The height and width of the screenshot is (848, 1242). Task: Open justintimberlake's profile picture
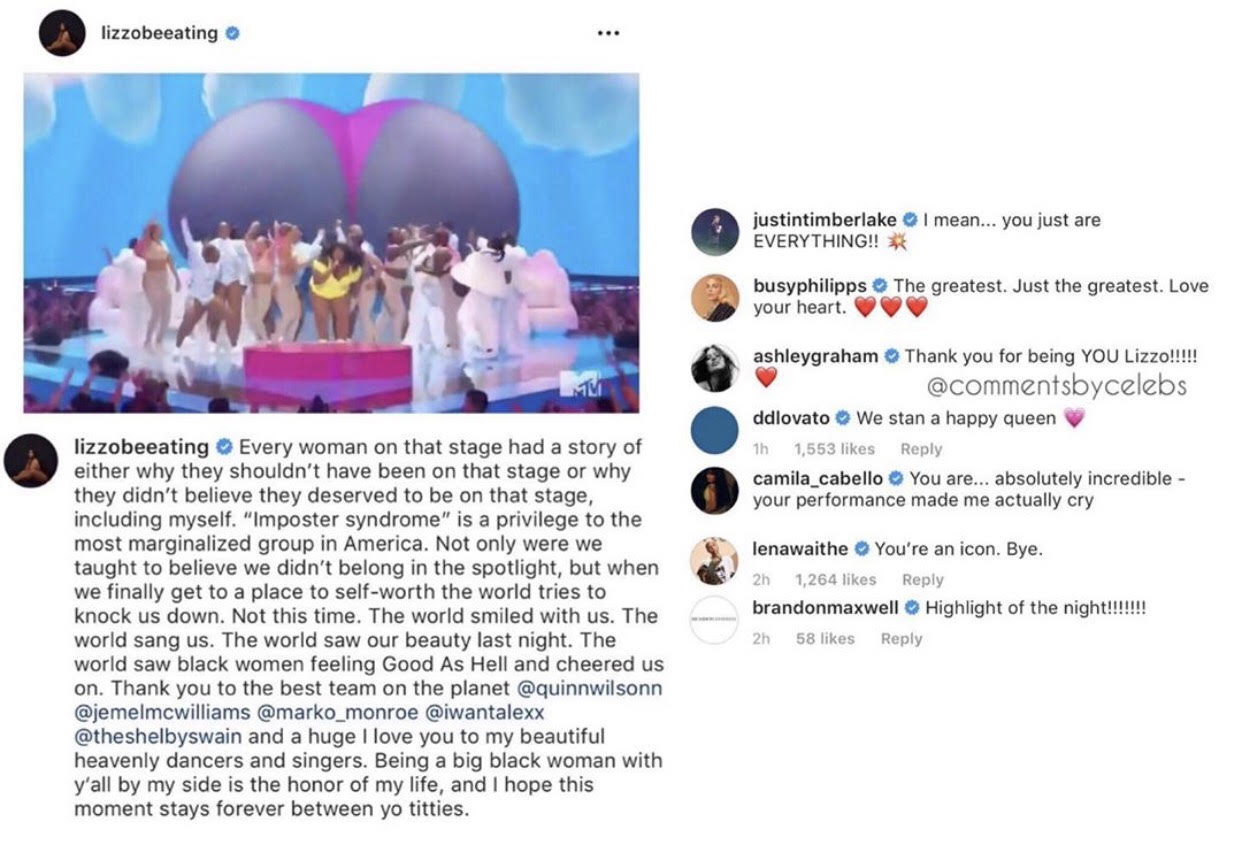716,233
